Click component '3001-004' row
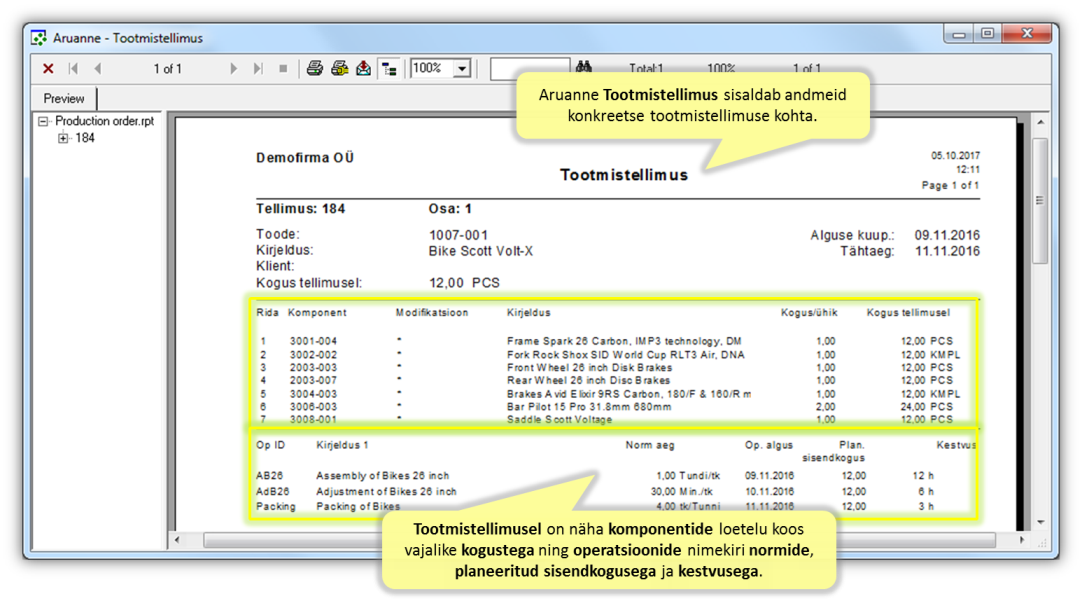 [313, 341]
